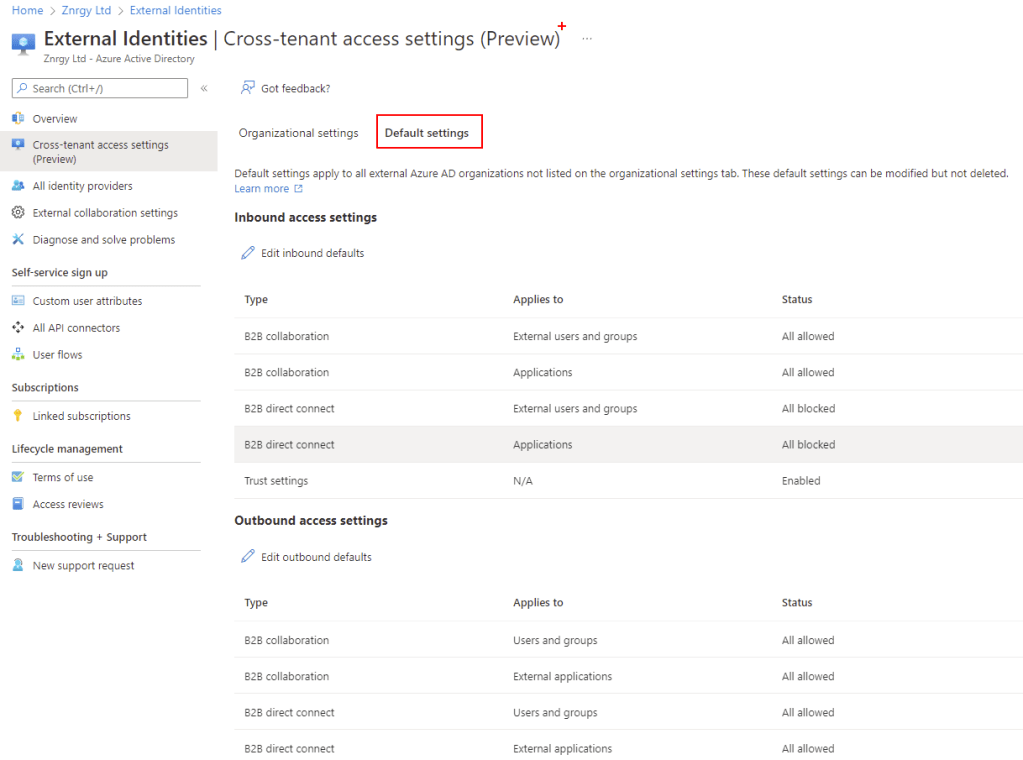Click the All identity providers icon
Screen dimensions: 1023x760
pyautogui.click(x=18, y=186)
